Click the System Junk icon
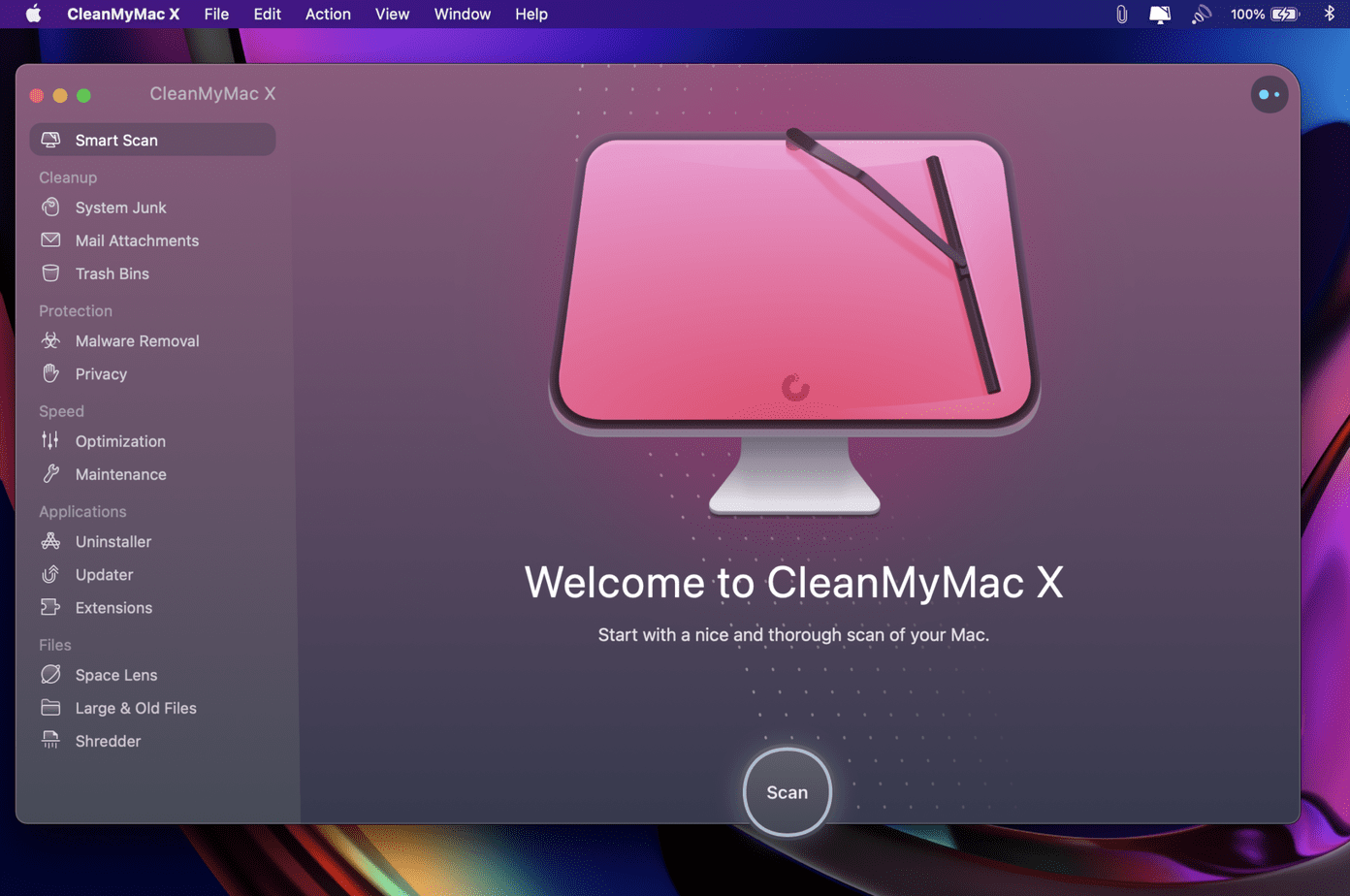The image size is (1350, 896). 50,208
